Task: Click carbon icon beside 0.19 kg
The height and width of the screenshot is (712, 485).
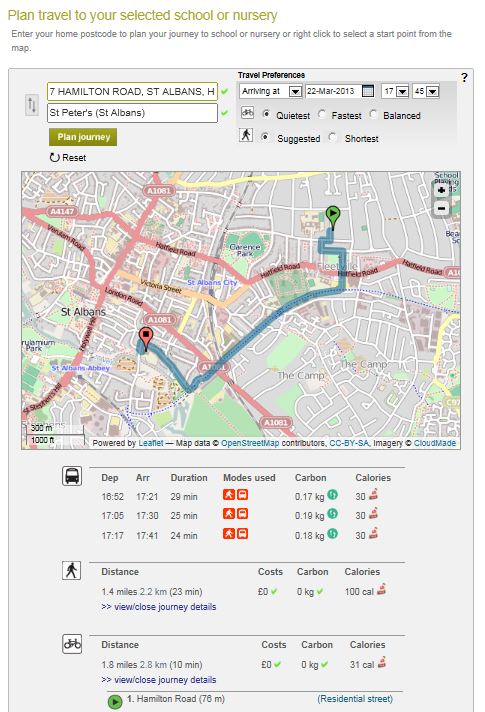Action: tap(332, 514)
